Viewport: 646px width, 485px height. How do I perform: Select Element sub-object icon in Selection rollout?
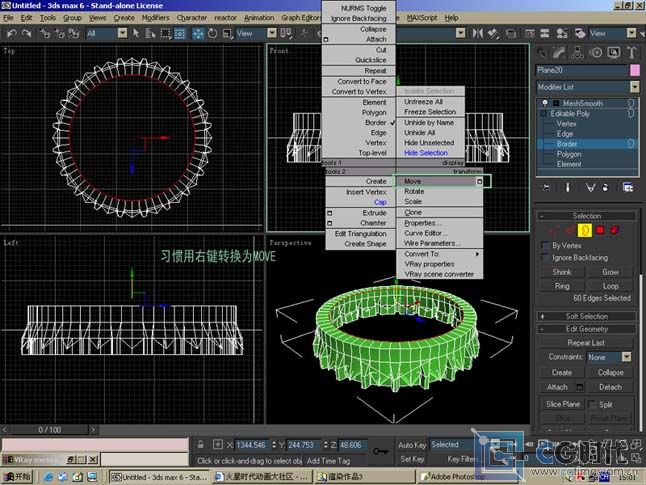pos(614,230)
